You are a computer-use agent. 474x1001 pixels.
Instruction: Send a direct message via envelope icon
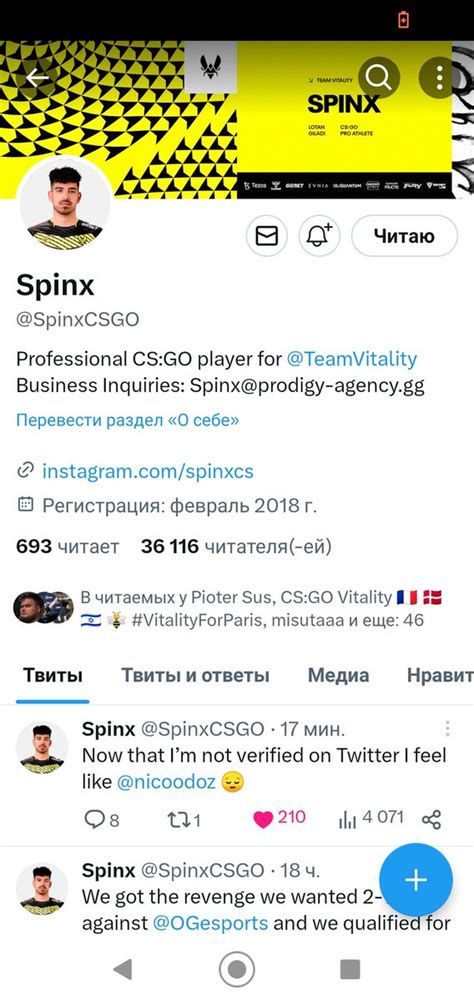[266, 236]
